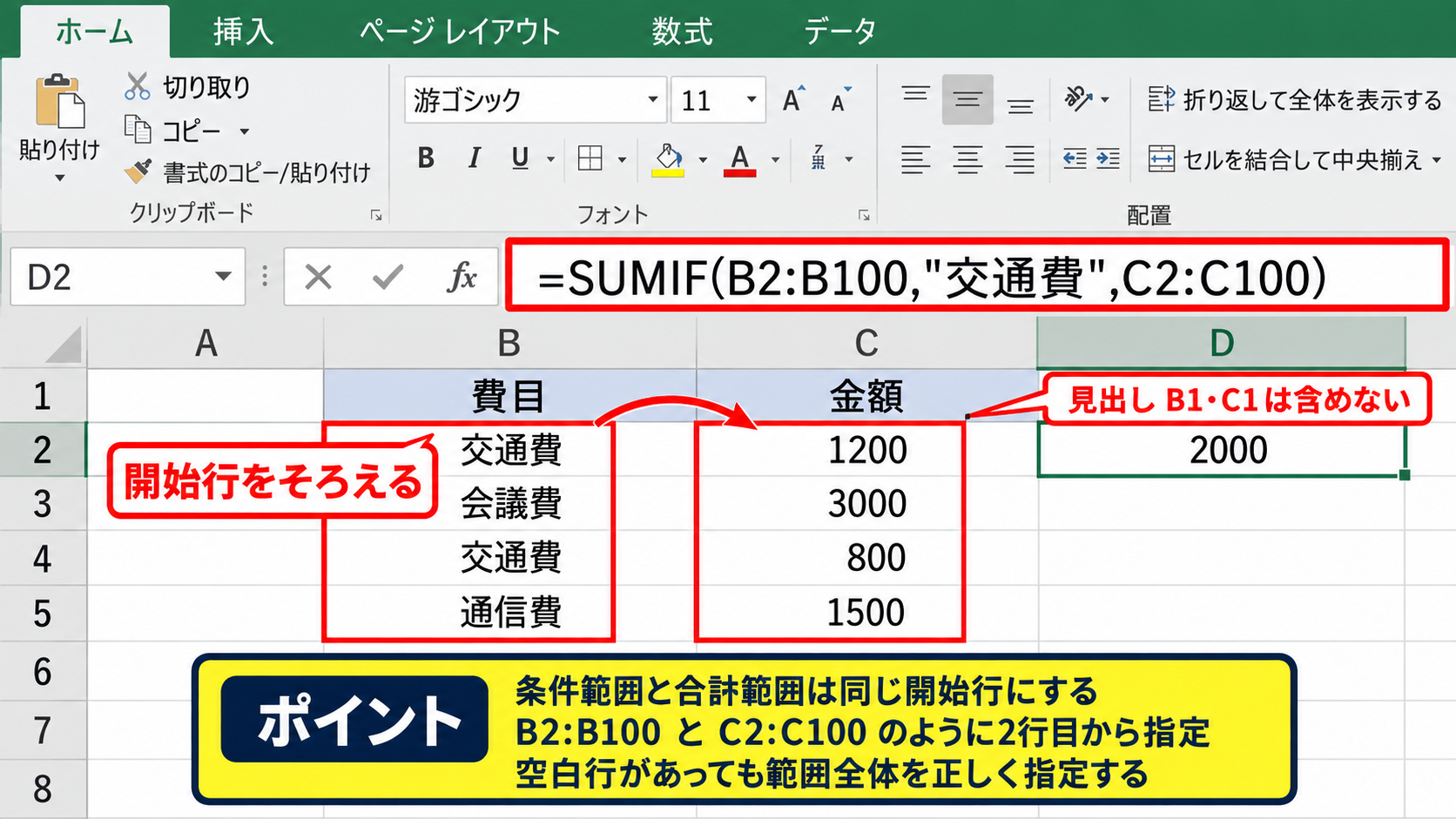
Task: Toggle center horizontal alignment
Action: point(967,159)
